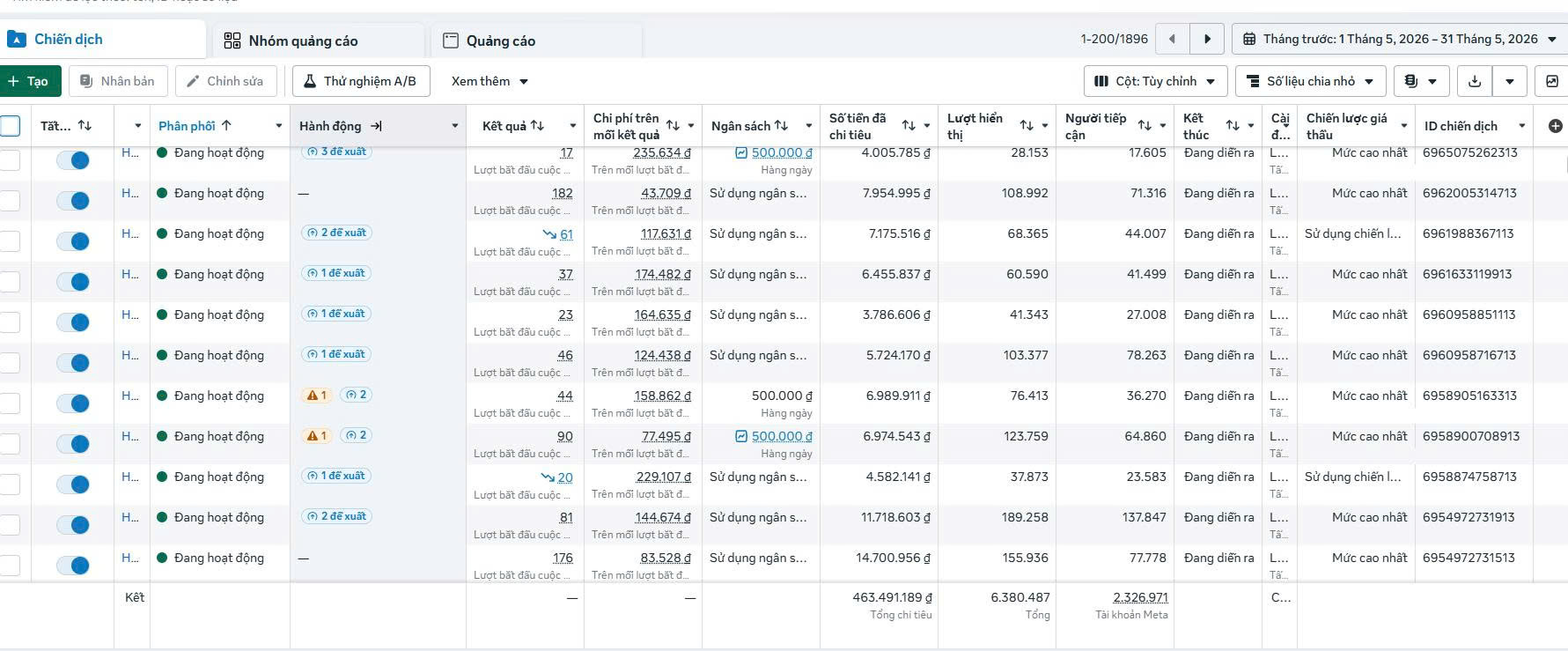The width and height of the screenshot is (1568, 651).
Task: Expand Xem thêm menu
Action: 490,81
